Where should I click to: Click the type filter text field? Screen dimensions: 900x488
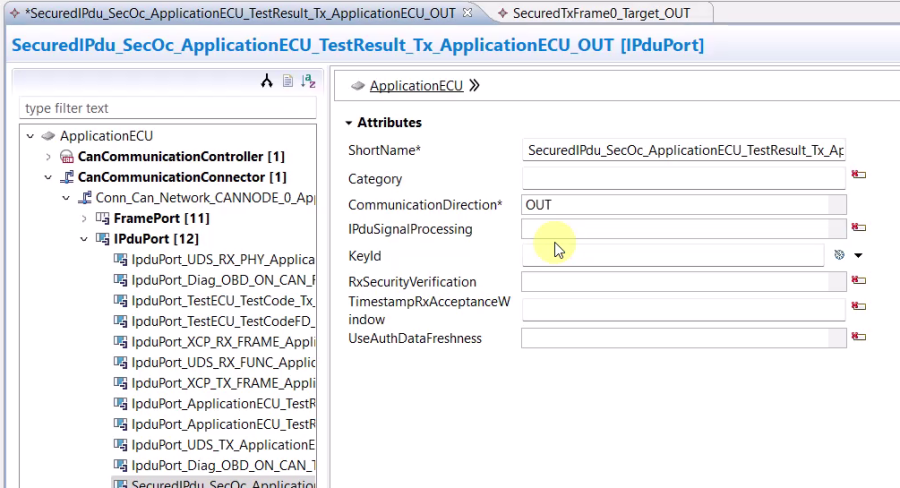click(168, 108)
